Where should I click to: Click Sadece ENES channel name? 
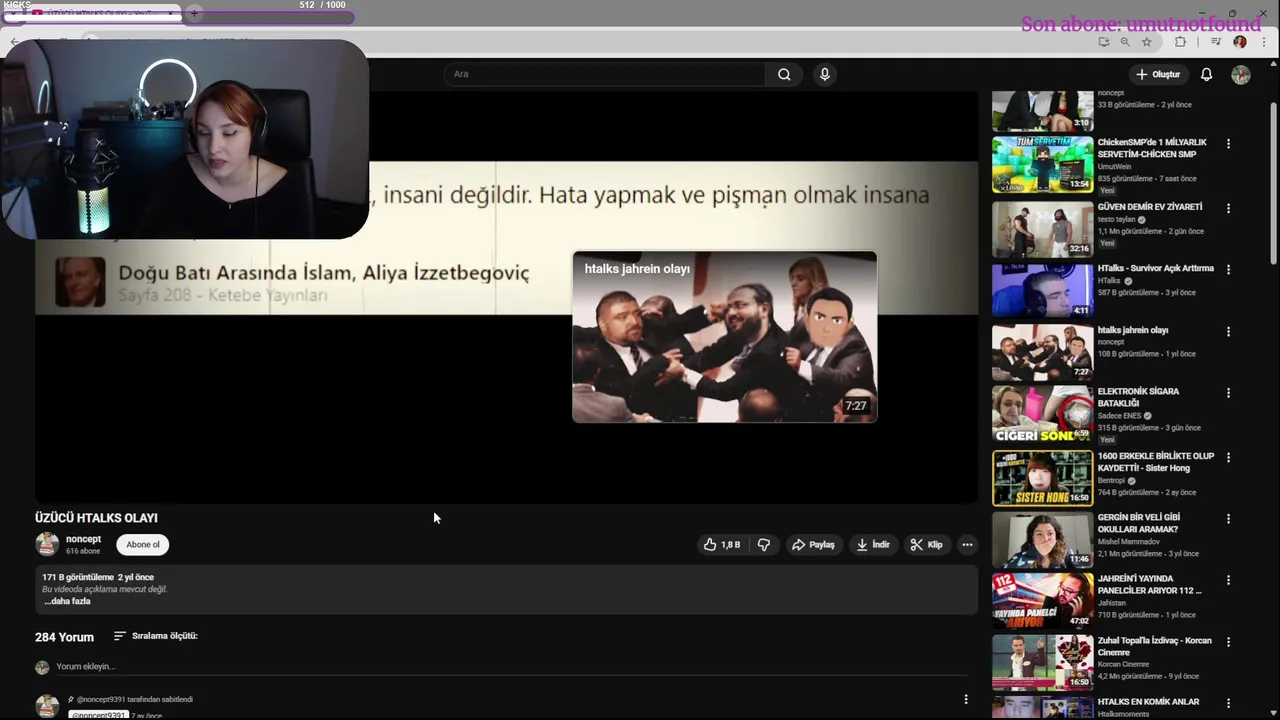pyautogui.click(x=1119, y=416)
